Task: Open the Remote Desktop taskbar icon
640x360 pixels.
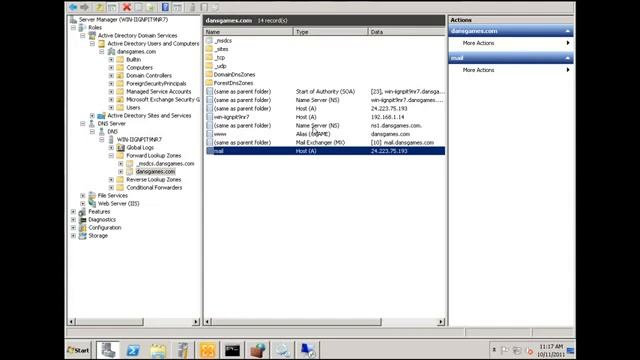Action: pyautogui.click(x=307, y=350)
